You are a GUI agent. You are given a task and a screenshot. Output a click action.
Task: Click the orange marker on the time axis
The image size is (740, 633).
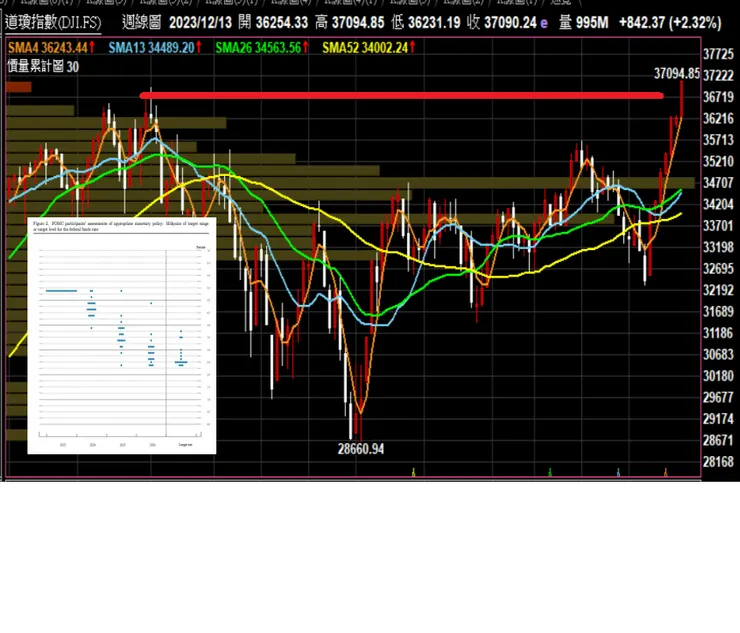665,472
